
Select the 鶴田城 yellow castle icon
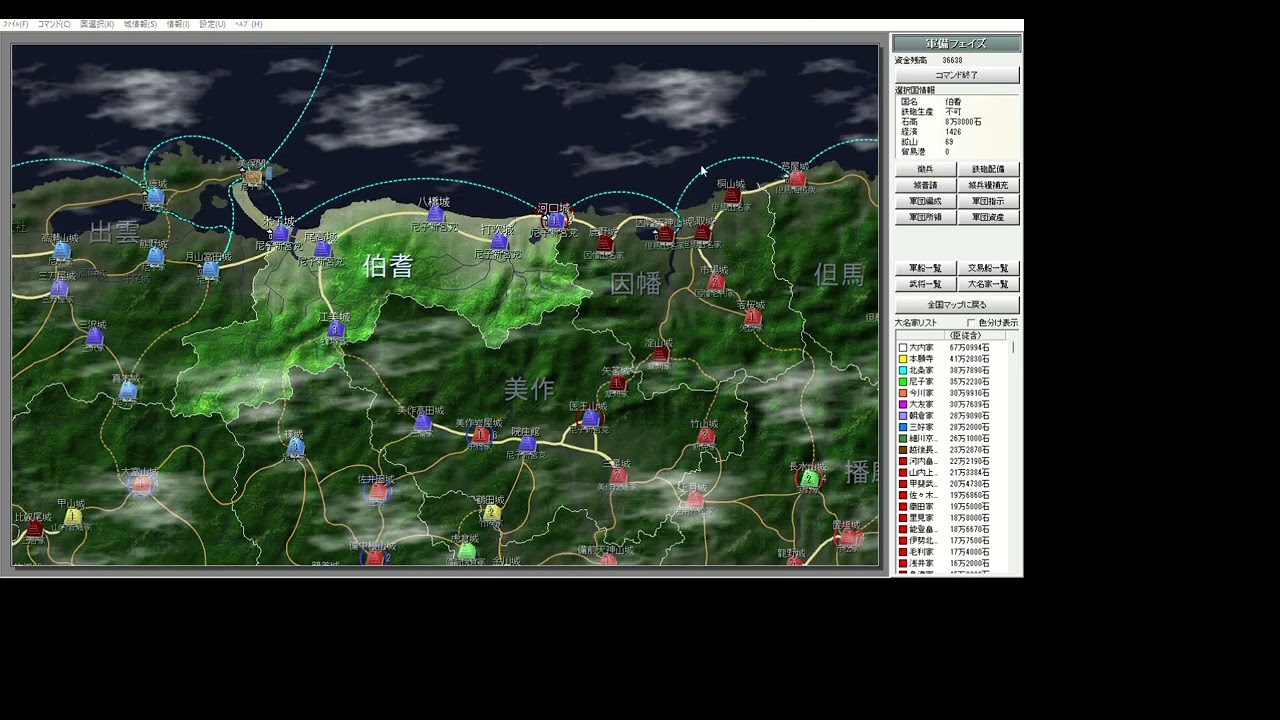click(491, 512)
